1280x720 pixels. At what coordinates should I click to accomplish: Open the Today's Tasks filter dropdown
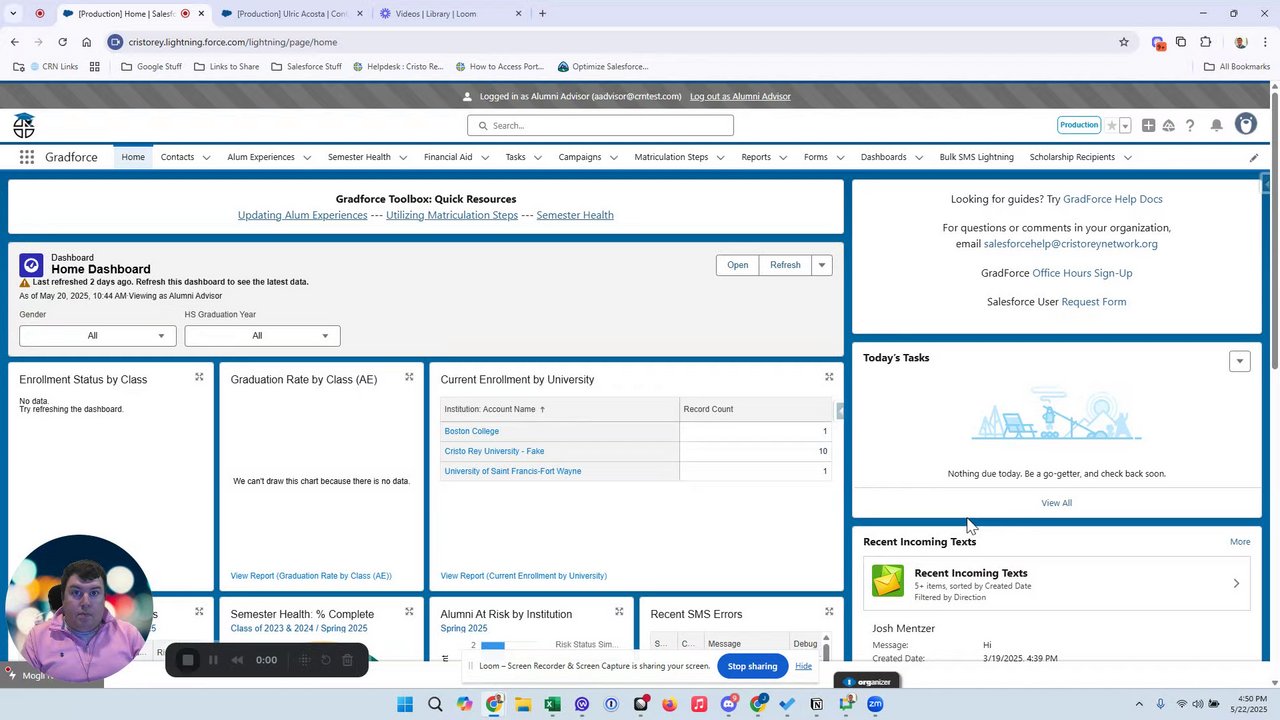1240,361
